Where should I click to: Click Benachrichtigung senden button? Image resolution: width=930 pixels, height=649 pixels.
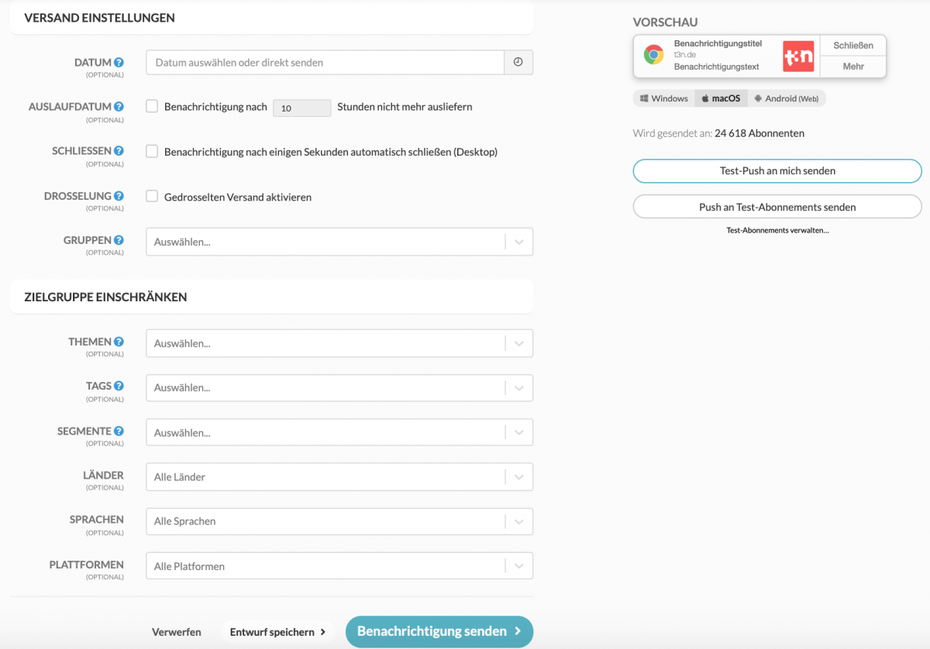click(439, 631)
